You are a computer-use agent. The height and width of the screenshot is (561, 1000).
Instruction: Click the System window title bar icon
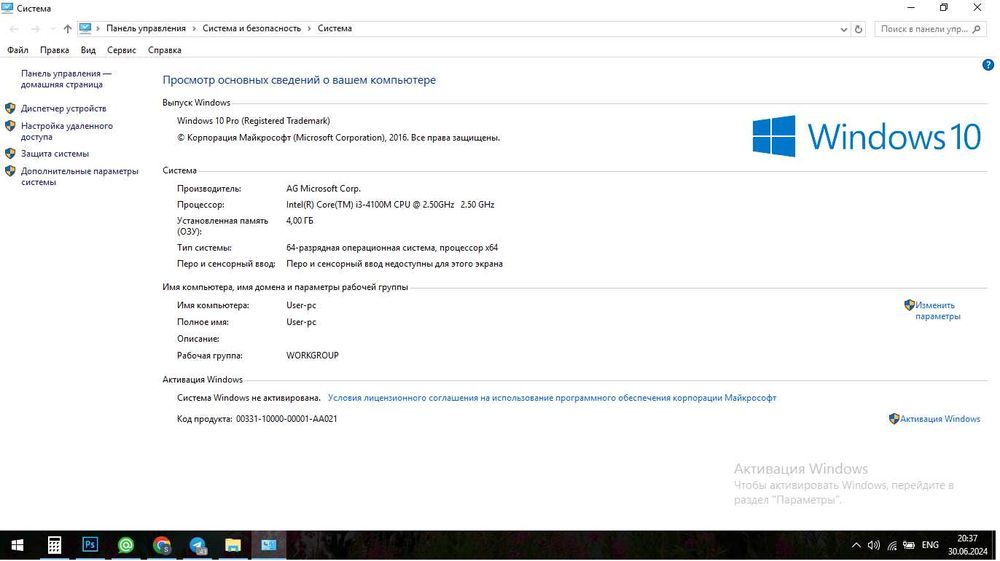[x=8, y=8]
